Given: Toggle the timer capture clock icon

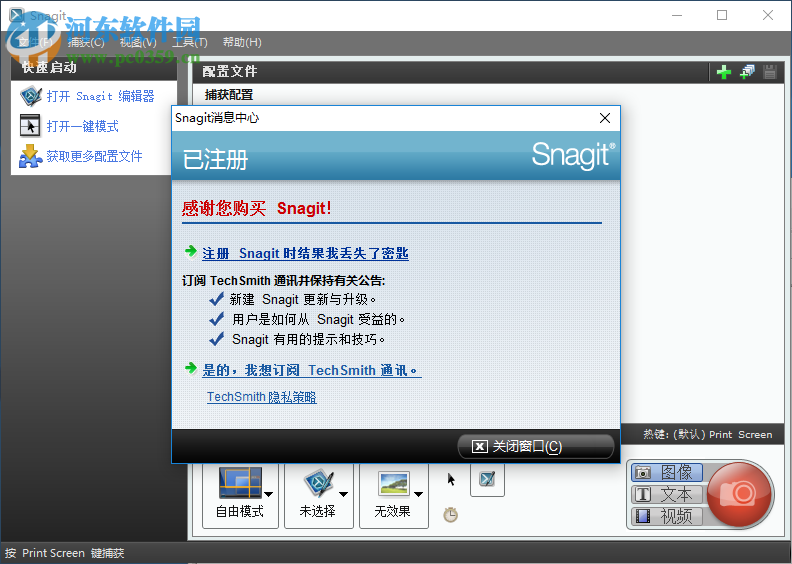Looking at the screenshot, I should 451,515.
